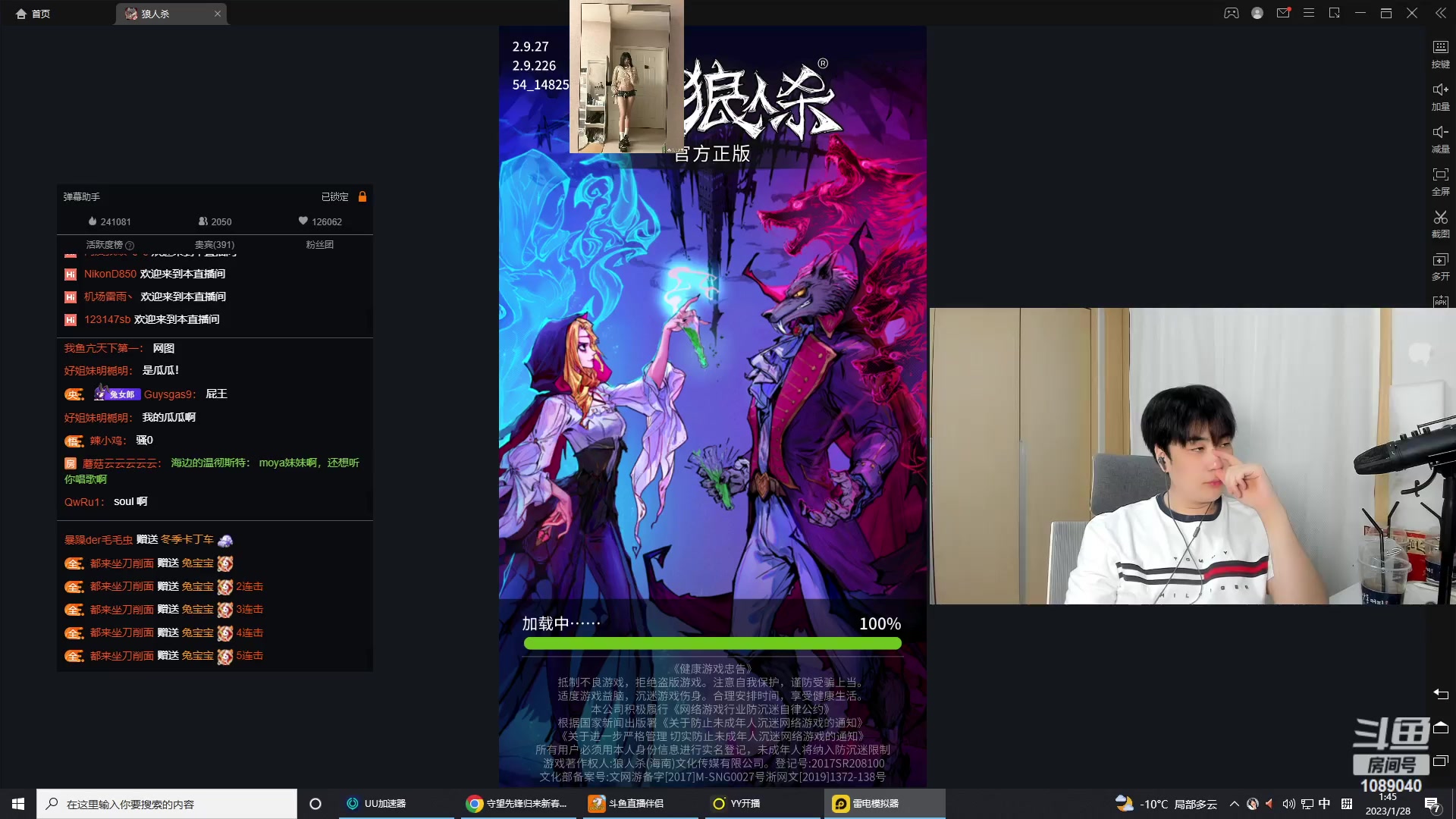Switch to the 首页 home tab
The height and width of the screenshot is (819, 1456).
click(33, 14)
